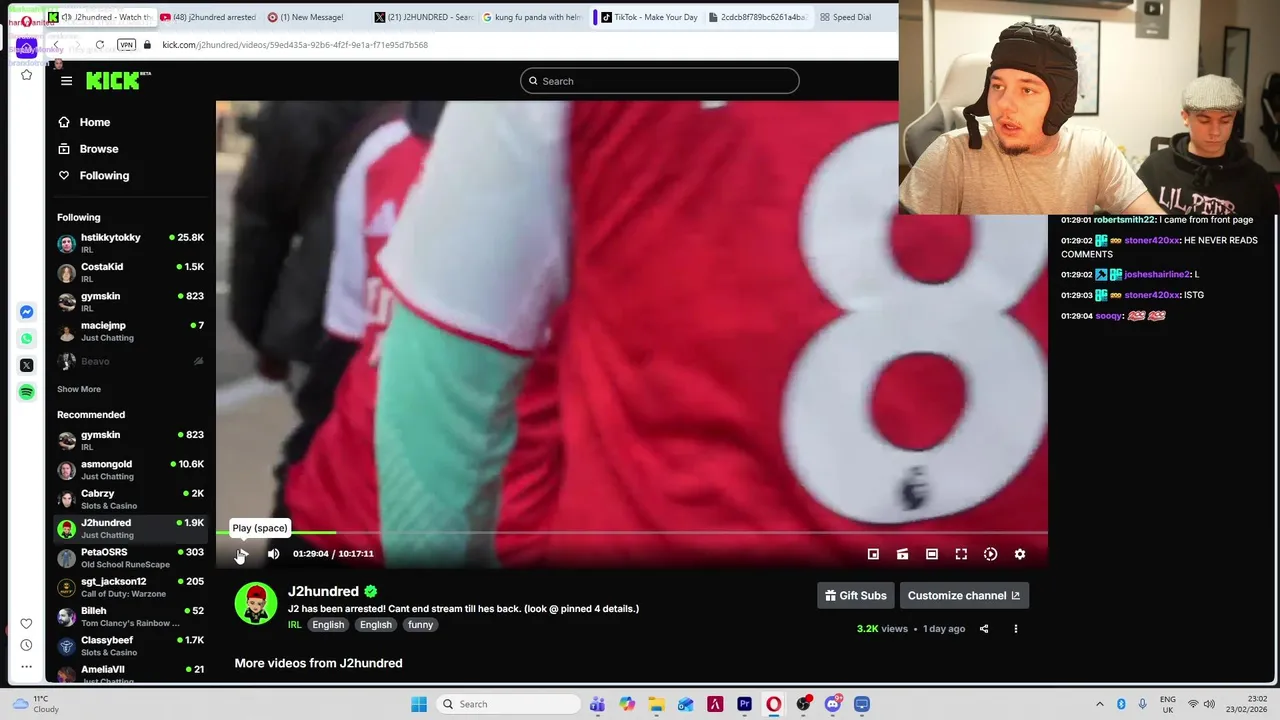
Task: Select the IRL category label
Action: [x=294, y=625]
